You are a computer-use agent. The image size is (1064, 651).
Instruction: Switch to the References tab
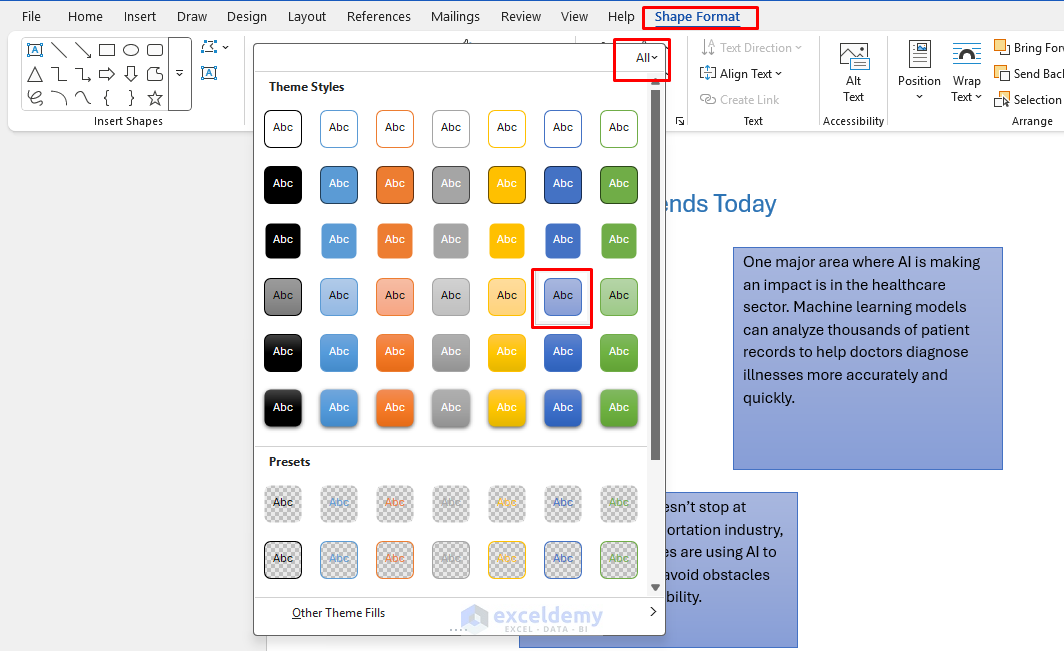(x=379, y=16)
